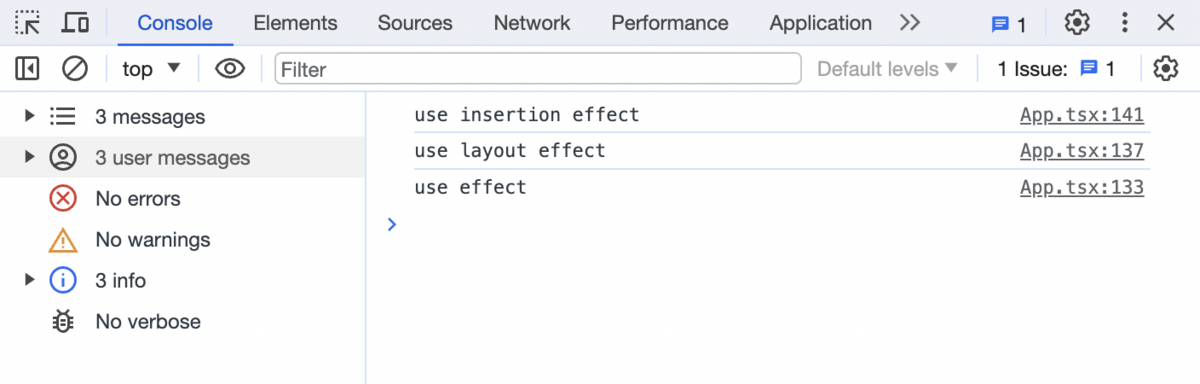
Task: Click into the Filter input field
Action: point(538,69)
